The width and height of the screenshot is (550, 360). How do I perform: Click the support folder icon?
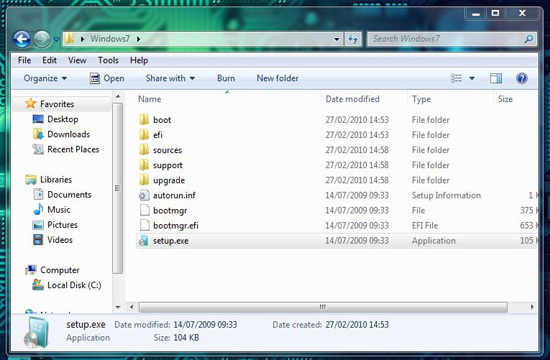[x=144, y=165]
